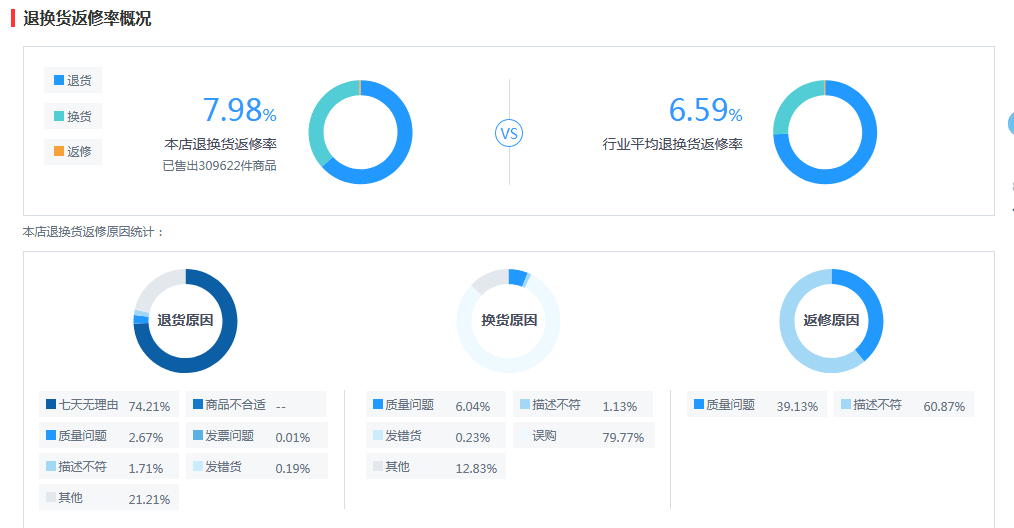The height and width of the screenshot is (528, 1014).
Task: Toggle the 换货 legend item
Action: tap(73, 116)
